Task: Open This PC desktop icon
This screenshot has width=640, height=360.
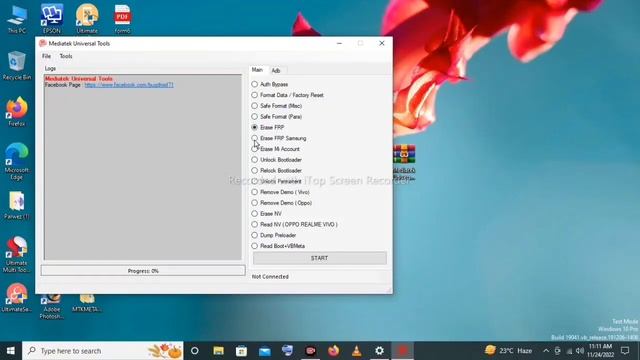Action: (17, 19)
